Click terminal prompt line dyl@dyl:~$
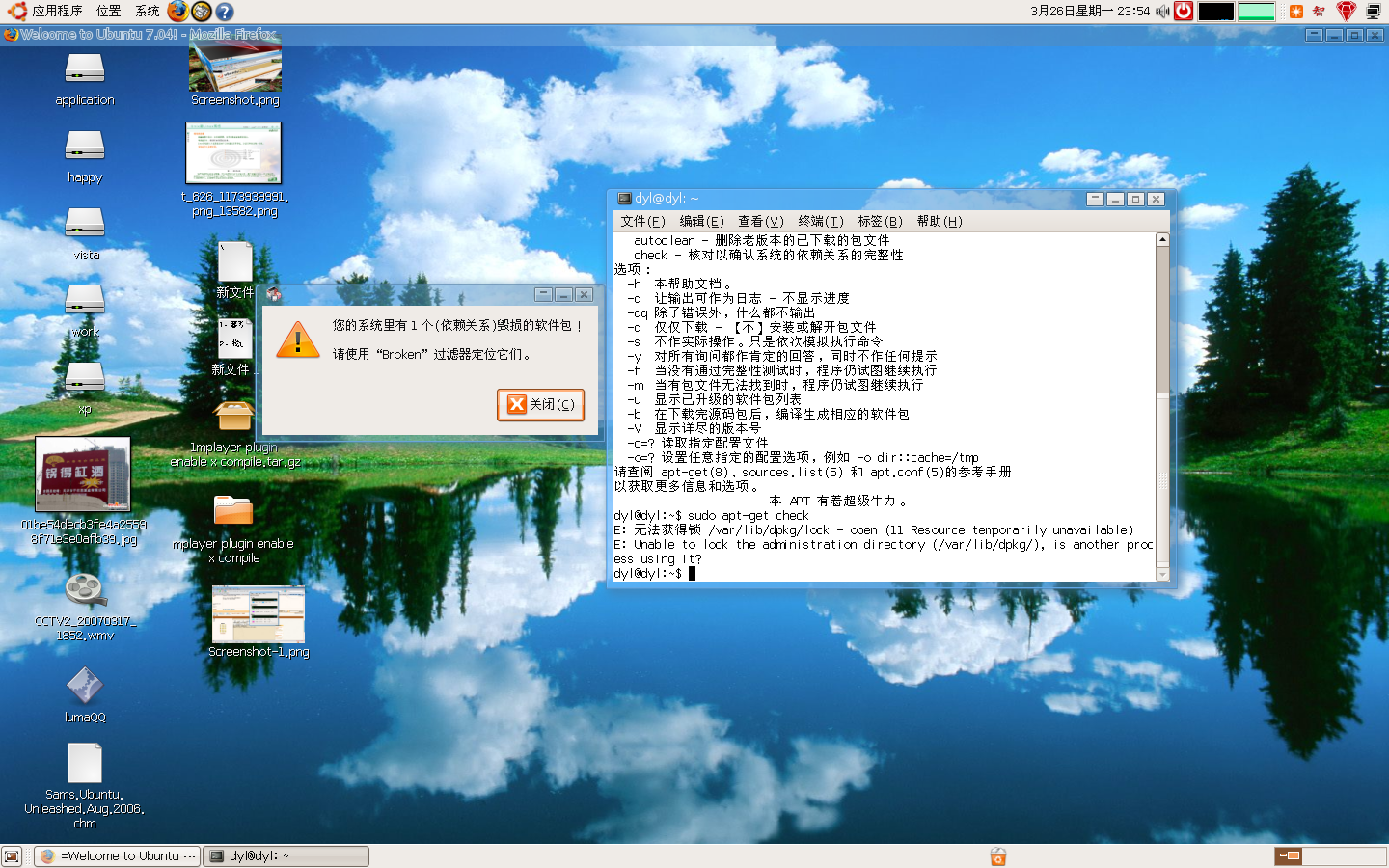Screen dimensions: 1389x868 pos(654,573)
